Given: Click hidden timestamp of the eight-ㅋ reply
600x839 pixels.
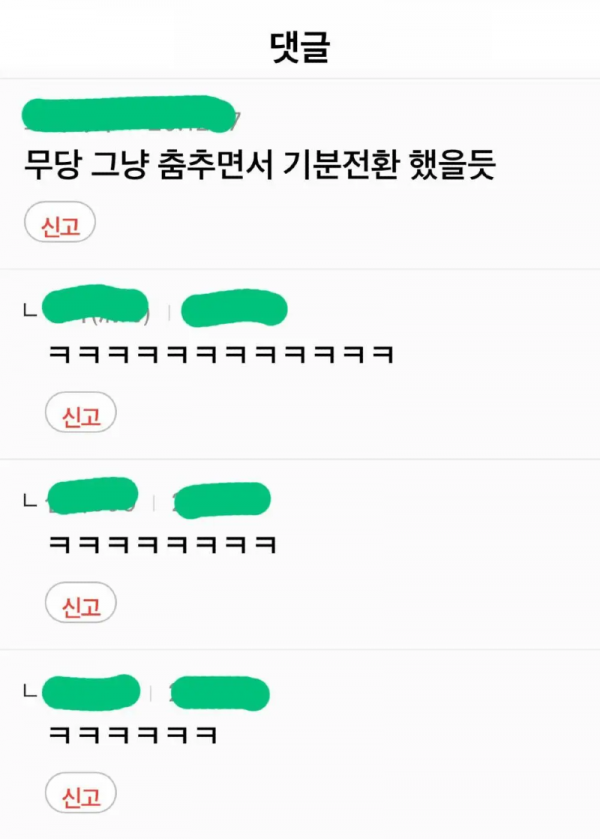Looking at the screenshot, I should click(222, 500).
